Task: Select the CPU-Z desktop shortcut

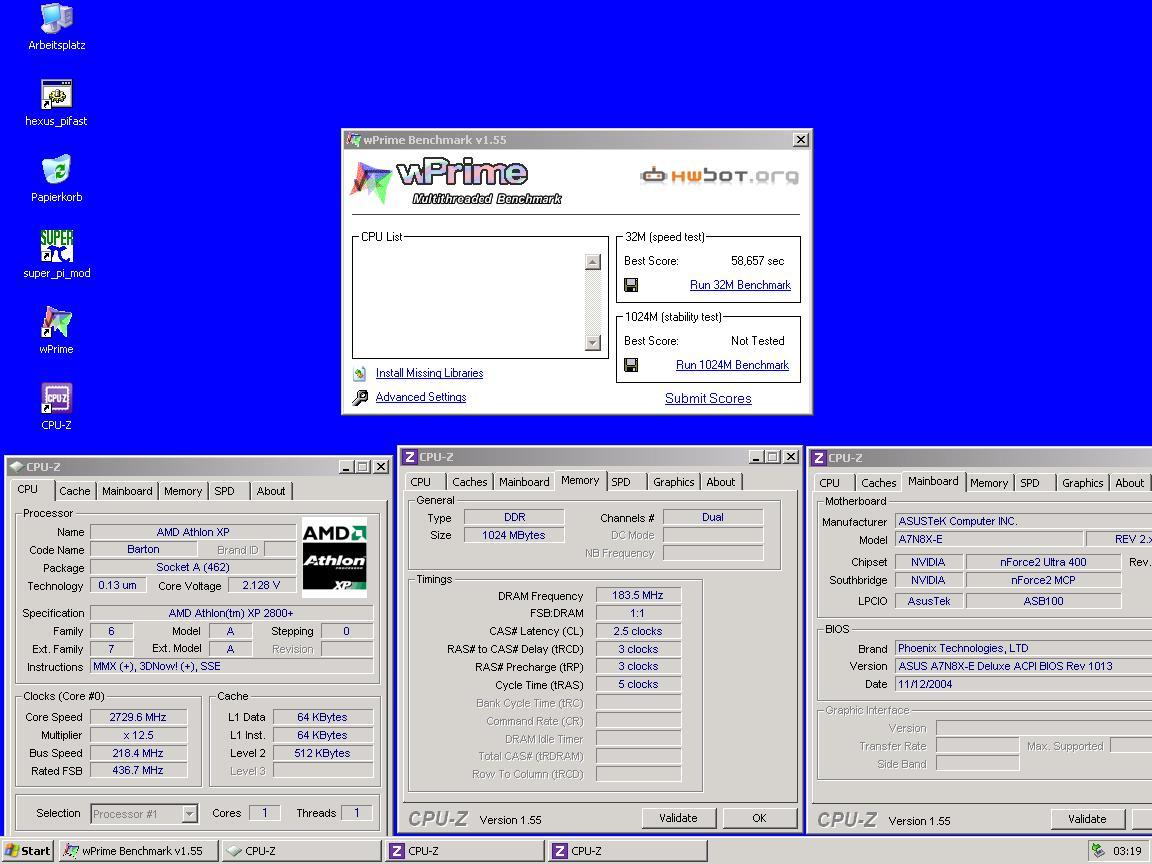Action: coord(57,406)
